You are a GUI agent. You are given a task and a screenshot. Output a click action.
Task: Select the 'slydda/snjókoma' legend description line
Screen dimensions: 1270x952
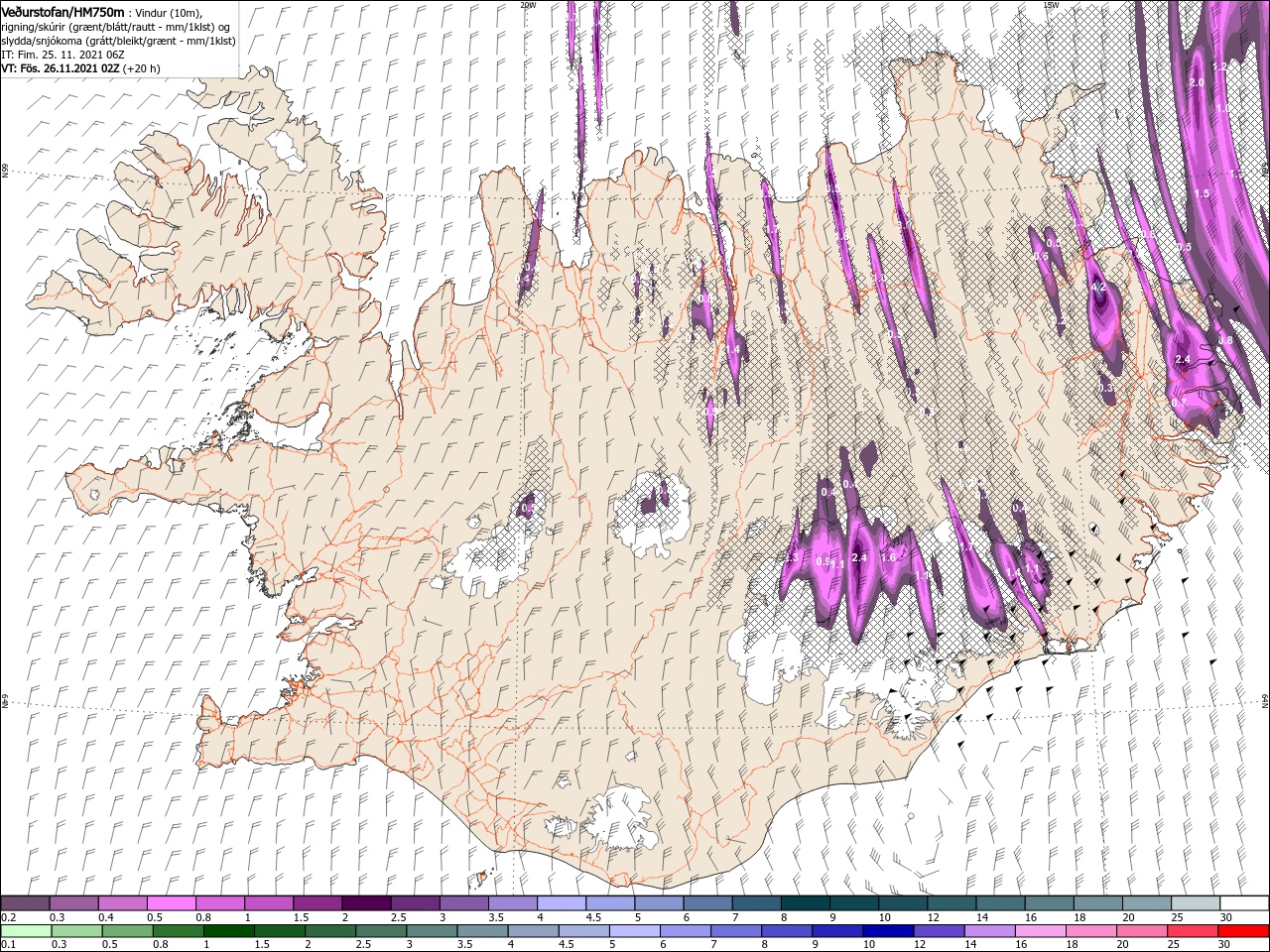[x=117, y=41]
